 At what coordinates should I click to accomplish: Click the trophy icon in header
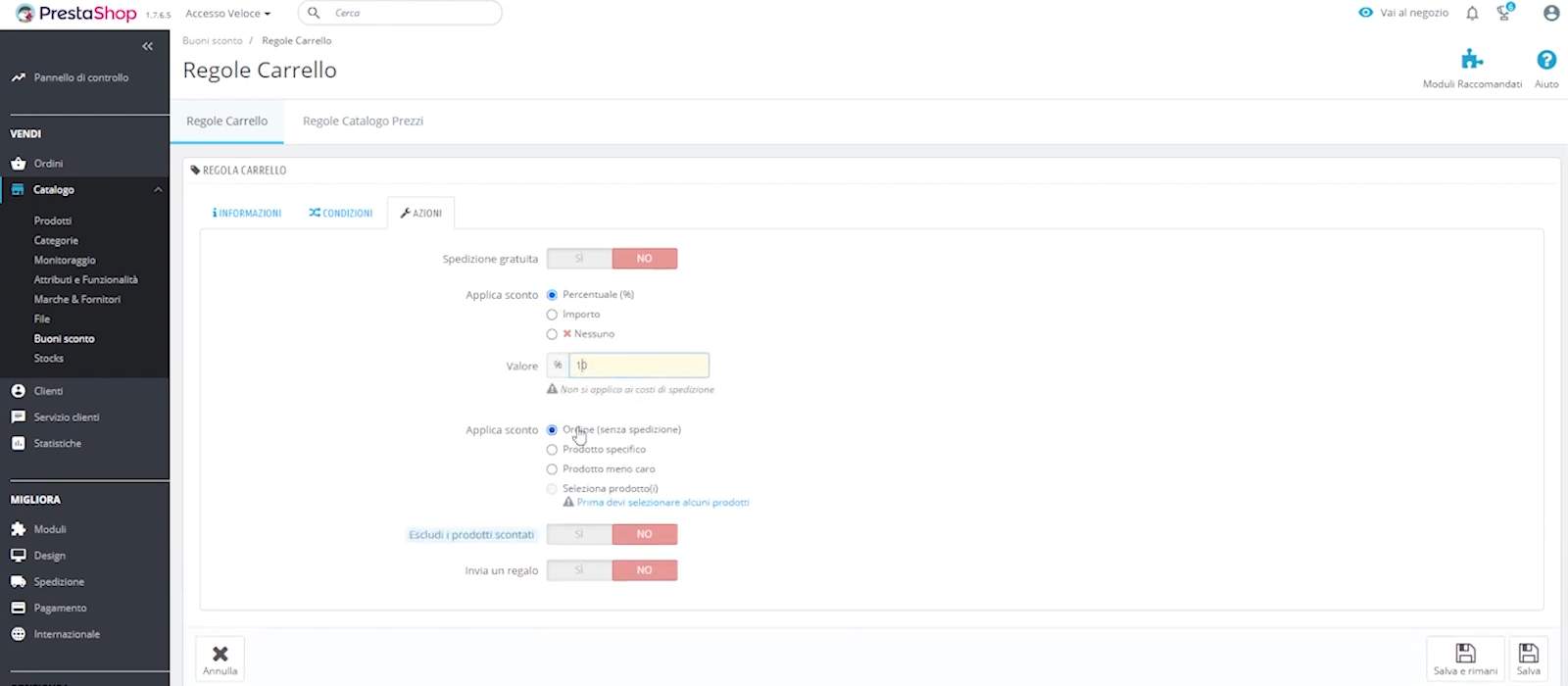click(x=1504, y=14)
